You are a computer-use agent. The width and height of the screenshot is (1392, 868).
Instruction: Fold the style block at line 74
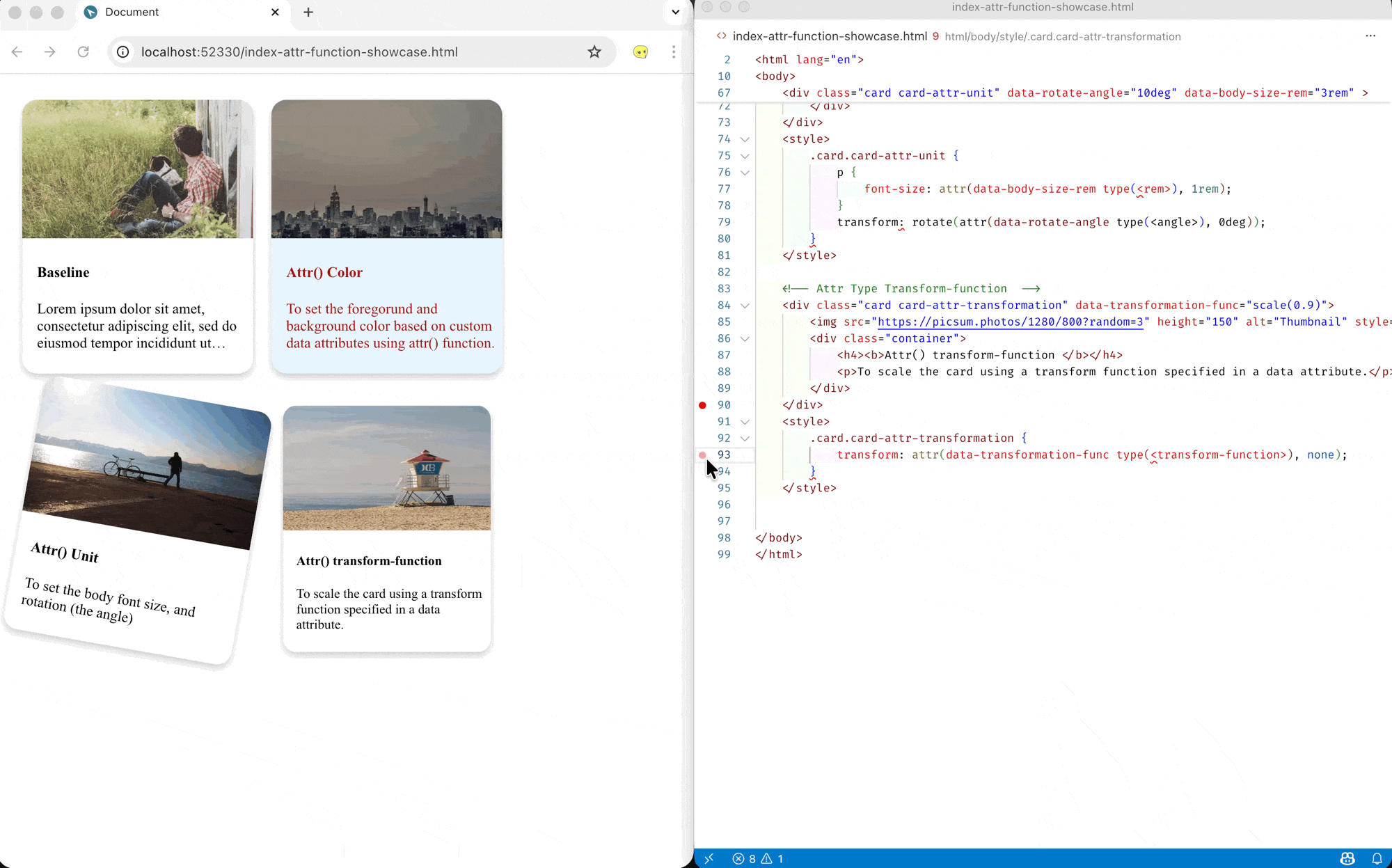(x=745, y=139)
